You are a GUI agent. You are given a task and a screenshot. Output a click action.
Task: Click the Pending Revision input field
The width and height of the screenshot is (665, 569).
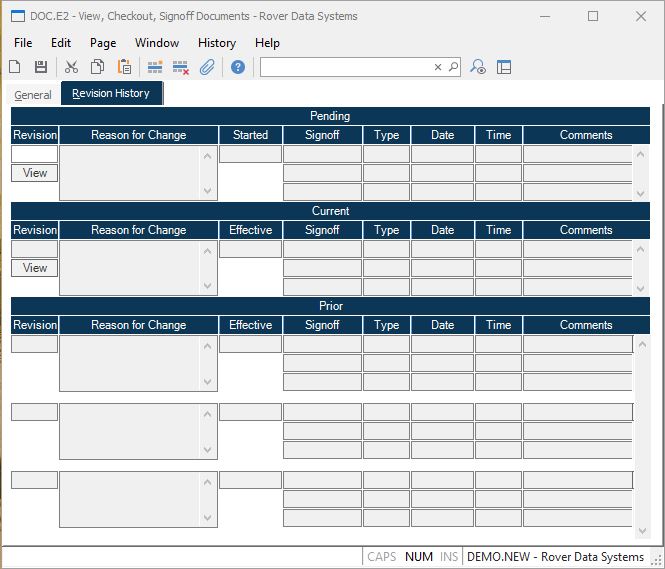pyautogui.click(x=34, y=154)
